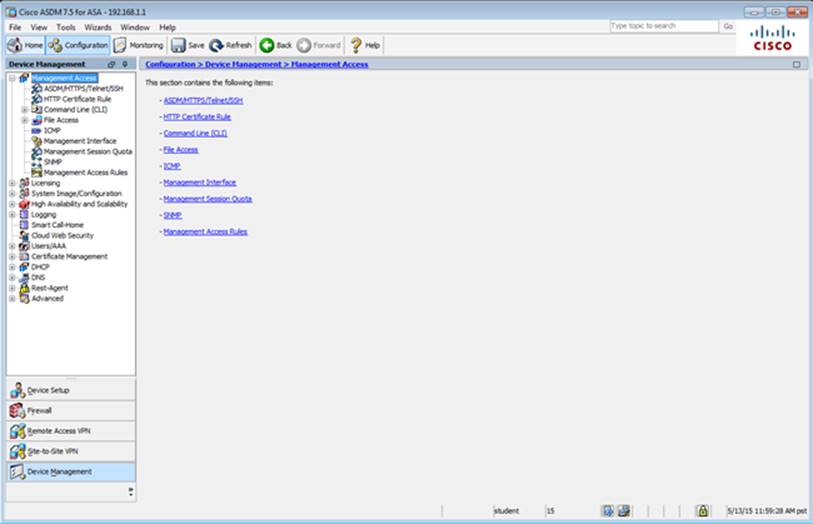Click the lock icon in status bar
Viewport: 813px width, 524px height.
click(x=702, y=510)
